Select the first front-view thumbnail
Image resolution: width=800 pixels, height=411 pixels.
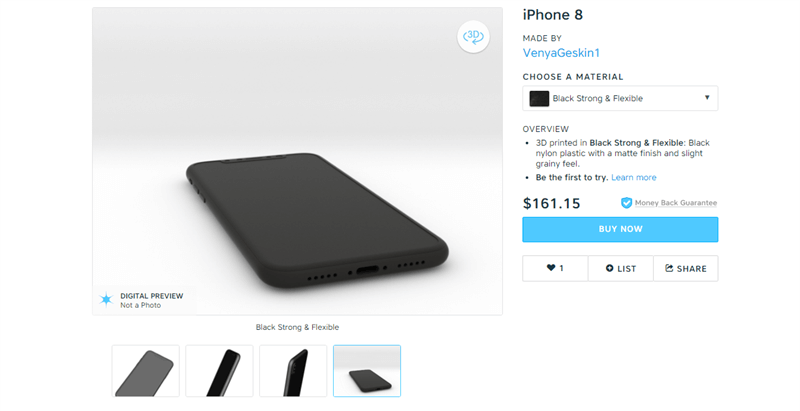click(x=145, y=371)
